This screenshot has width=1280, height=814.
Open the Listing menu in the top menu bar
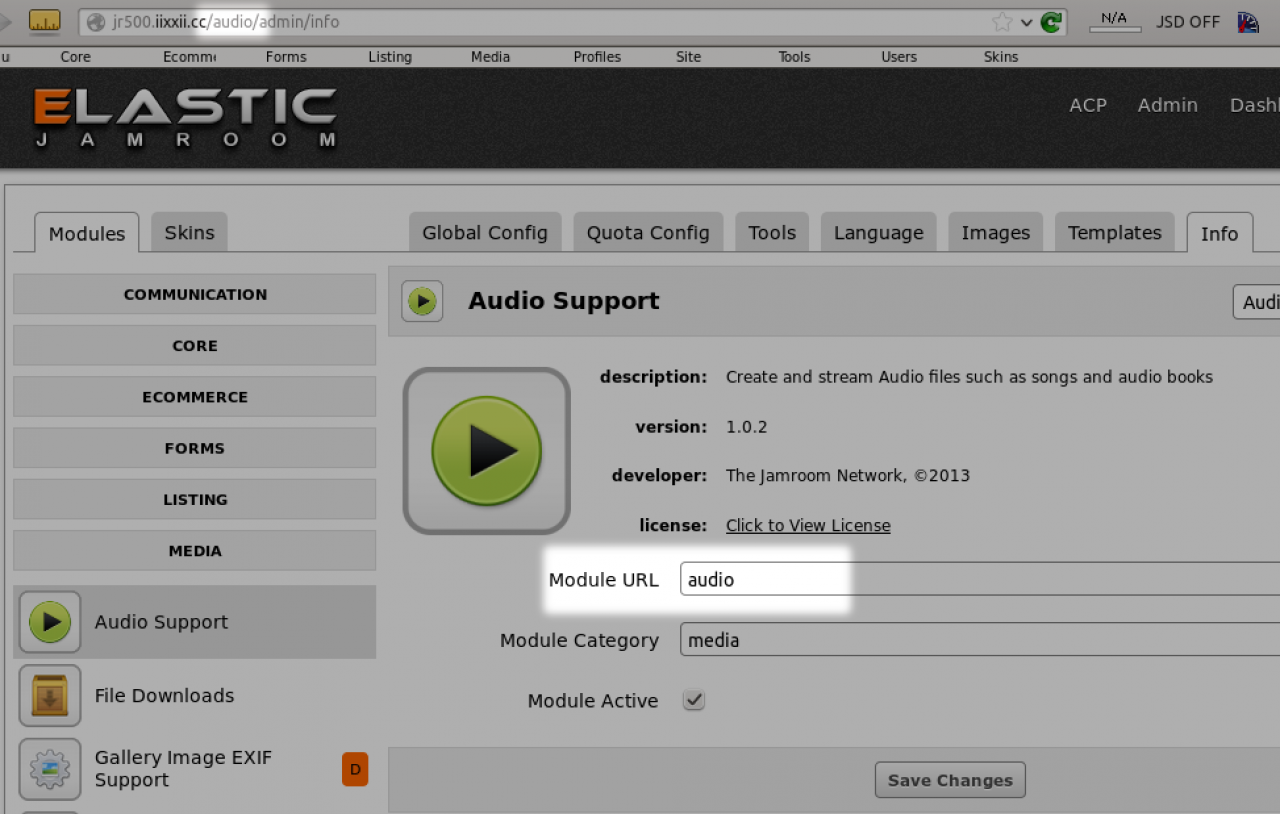390,57
